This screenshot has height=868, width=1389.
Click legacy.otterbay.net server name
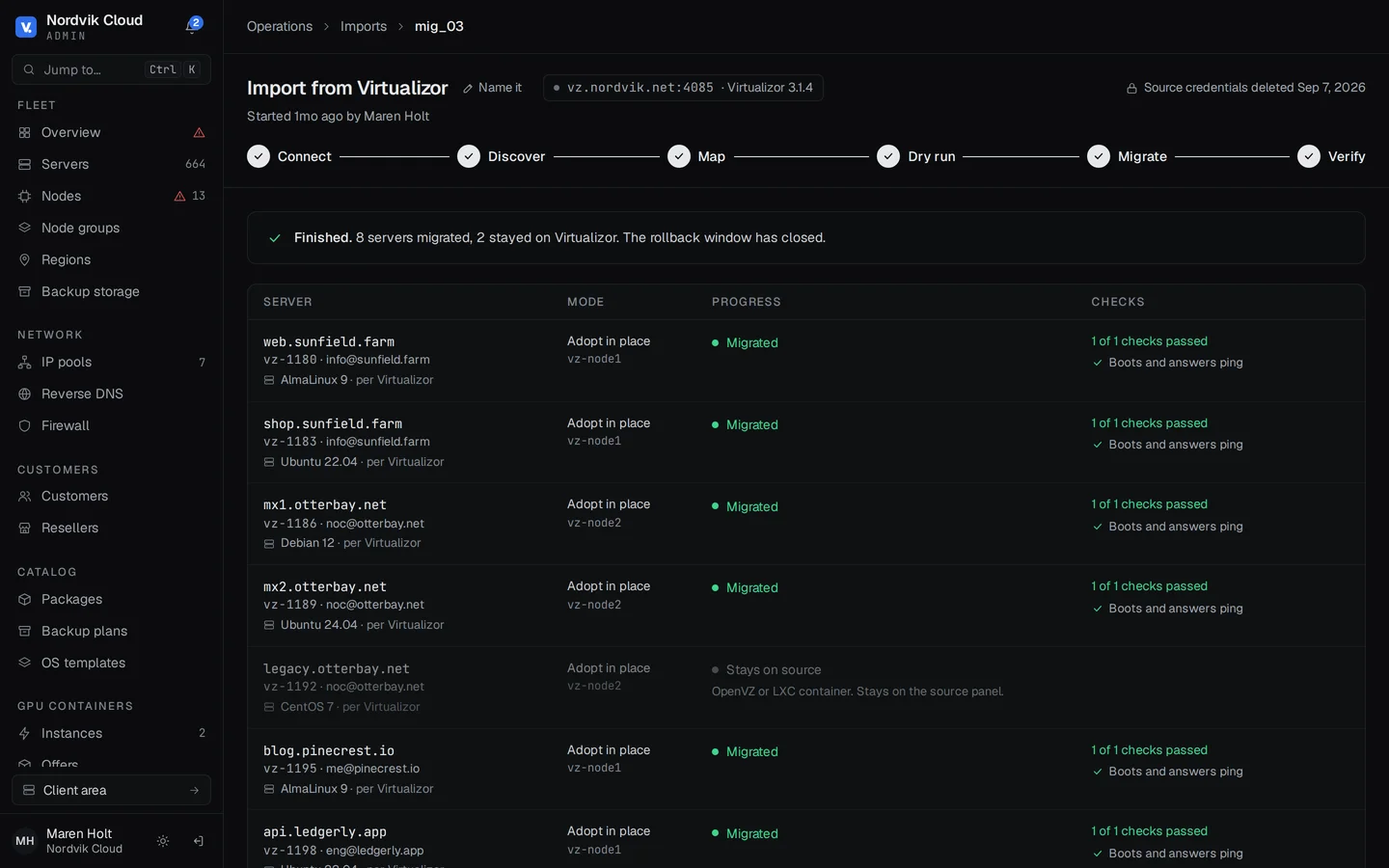pyautogui.click(x=337, y=668)
